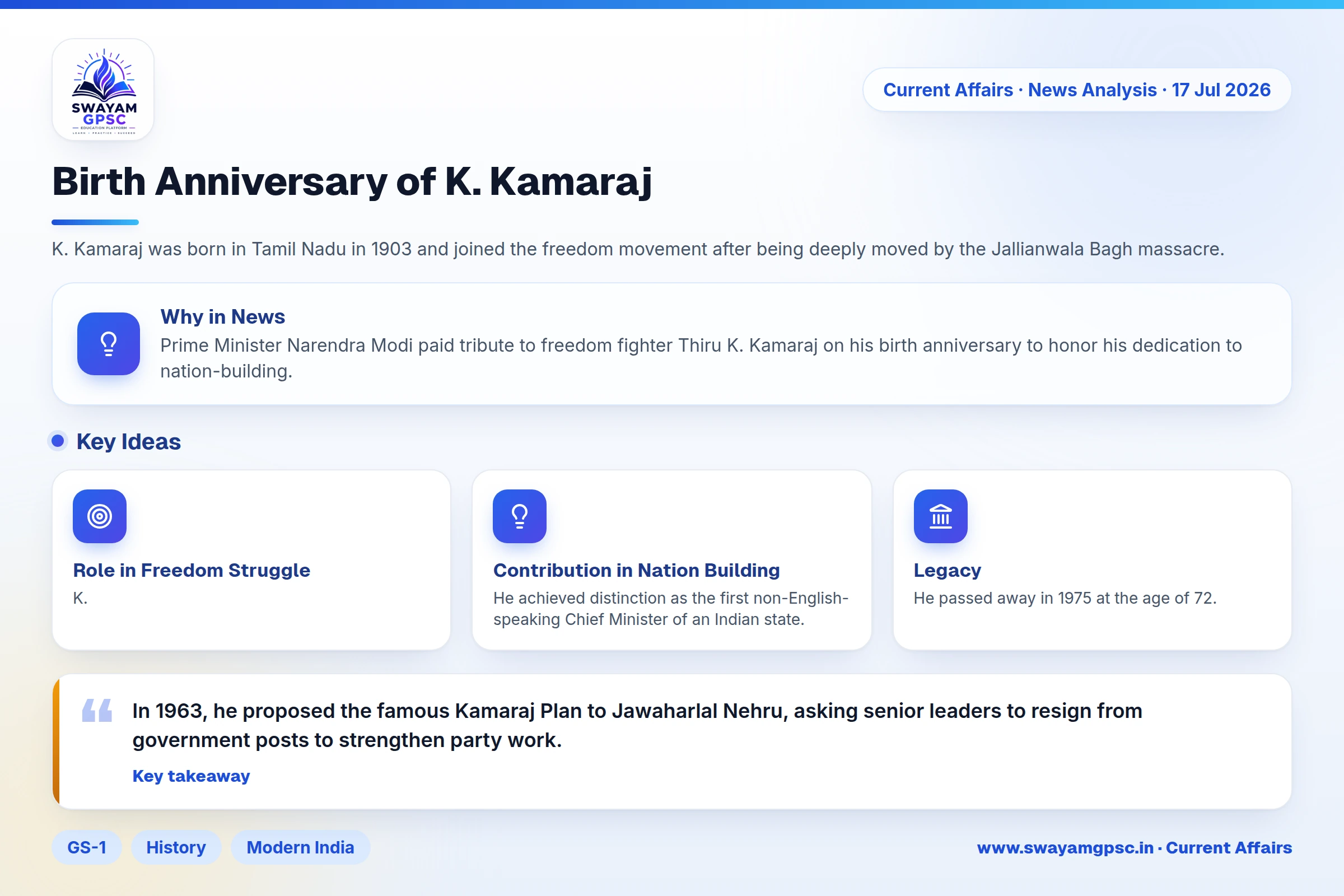The height and width of the screenshot is (896, 1344).
Task: Click the Why in News heading
Action: coord(222,316)
